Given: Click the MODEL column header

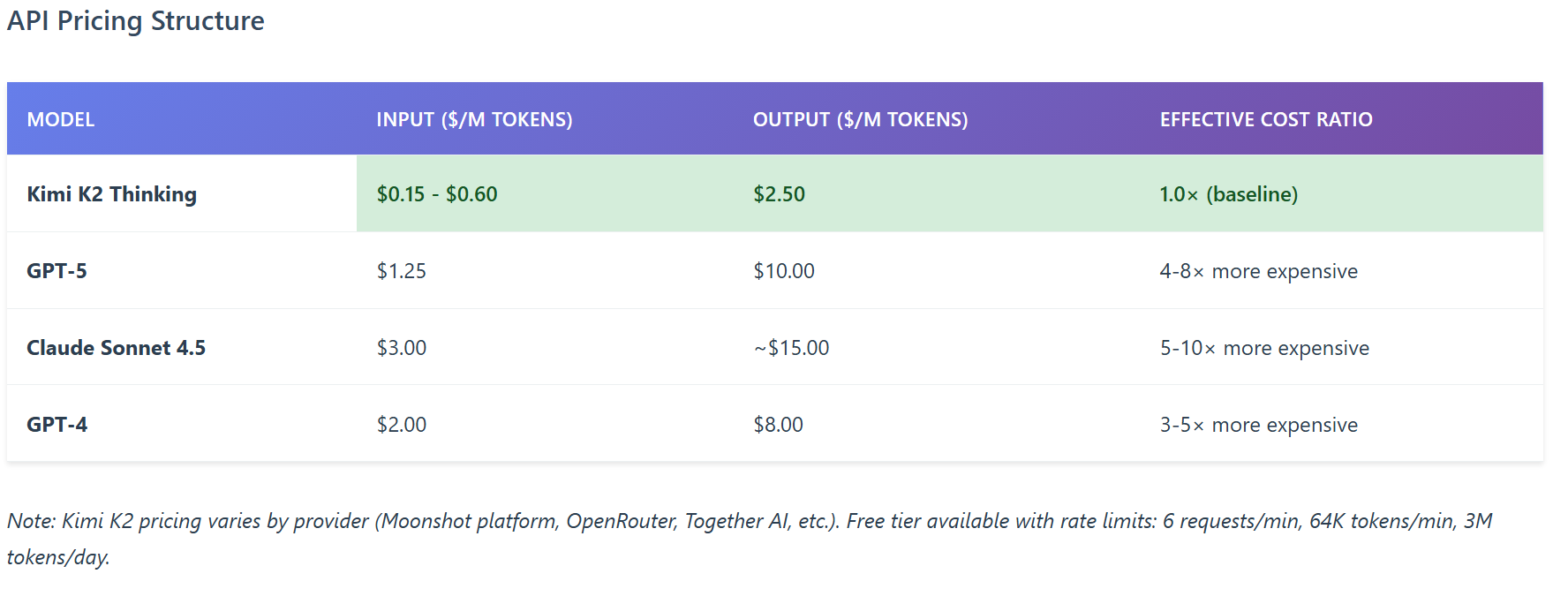Looking at the screenshot, I should (60, 120).
